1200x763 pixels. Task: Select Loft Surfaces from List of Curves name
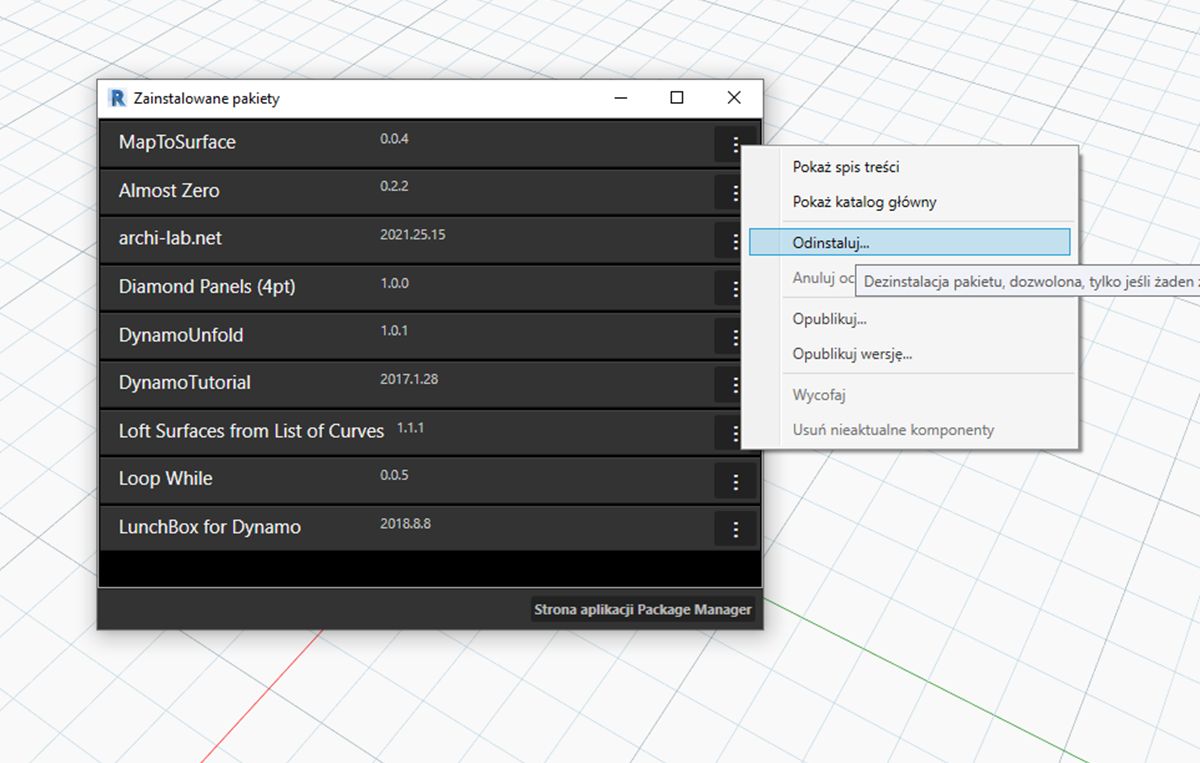(251, 431)
